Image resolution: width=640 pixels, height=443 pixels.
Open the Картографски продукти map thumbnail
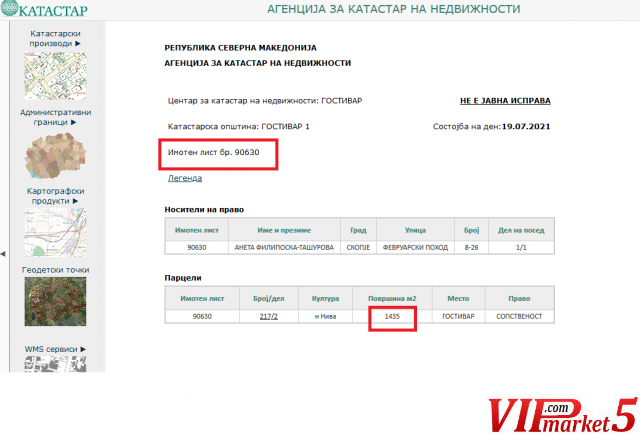55,232
